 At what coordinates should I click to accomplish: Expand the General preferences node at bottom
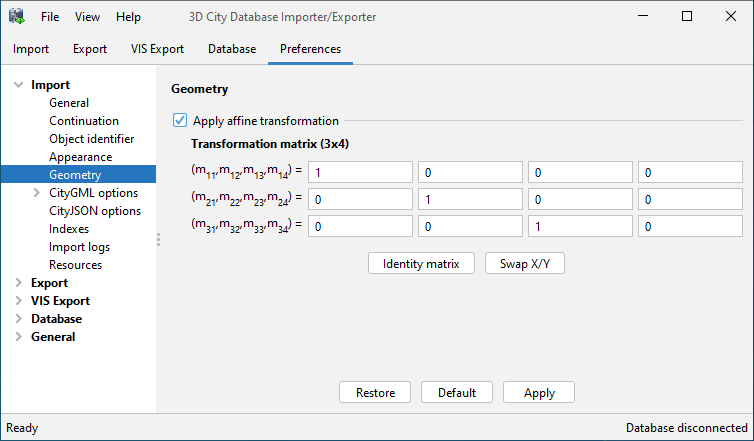coord(19,337)
